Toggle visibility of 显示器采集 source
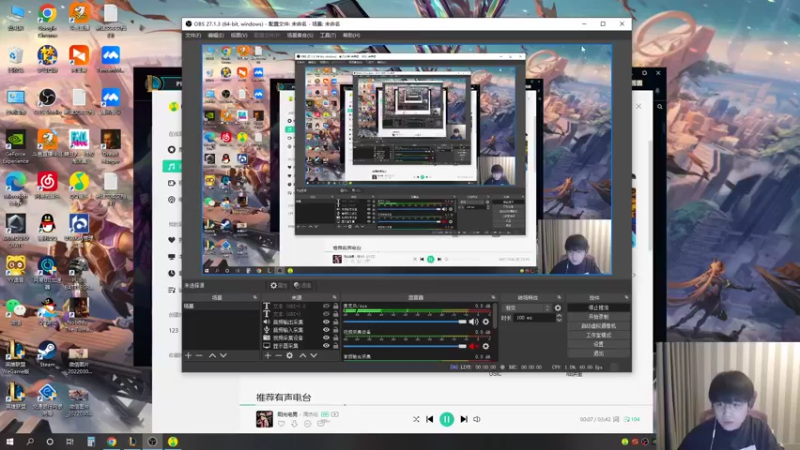The width and height of the screenshot is (800, 450). (x=326, y=345)
